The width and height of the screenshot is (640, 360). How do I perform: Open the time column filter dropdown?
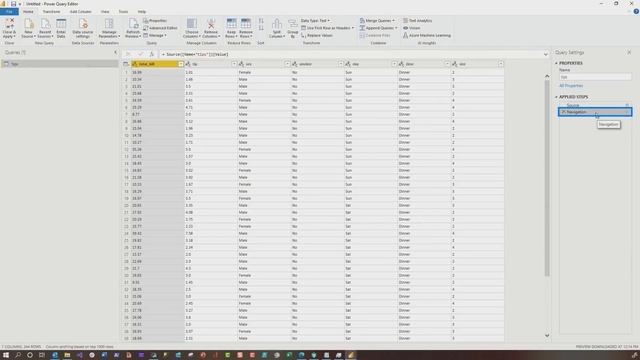pyautogui.click(x=447, y=64)
